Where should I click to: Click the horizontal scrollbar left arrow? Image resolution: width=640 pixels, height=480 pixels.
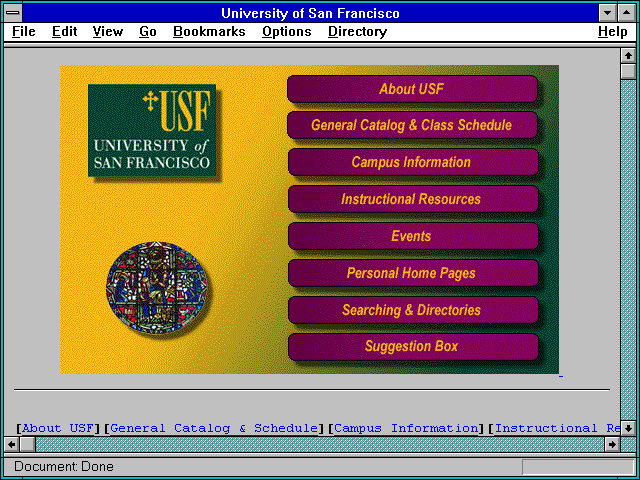point(12,444)
